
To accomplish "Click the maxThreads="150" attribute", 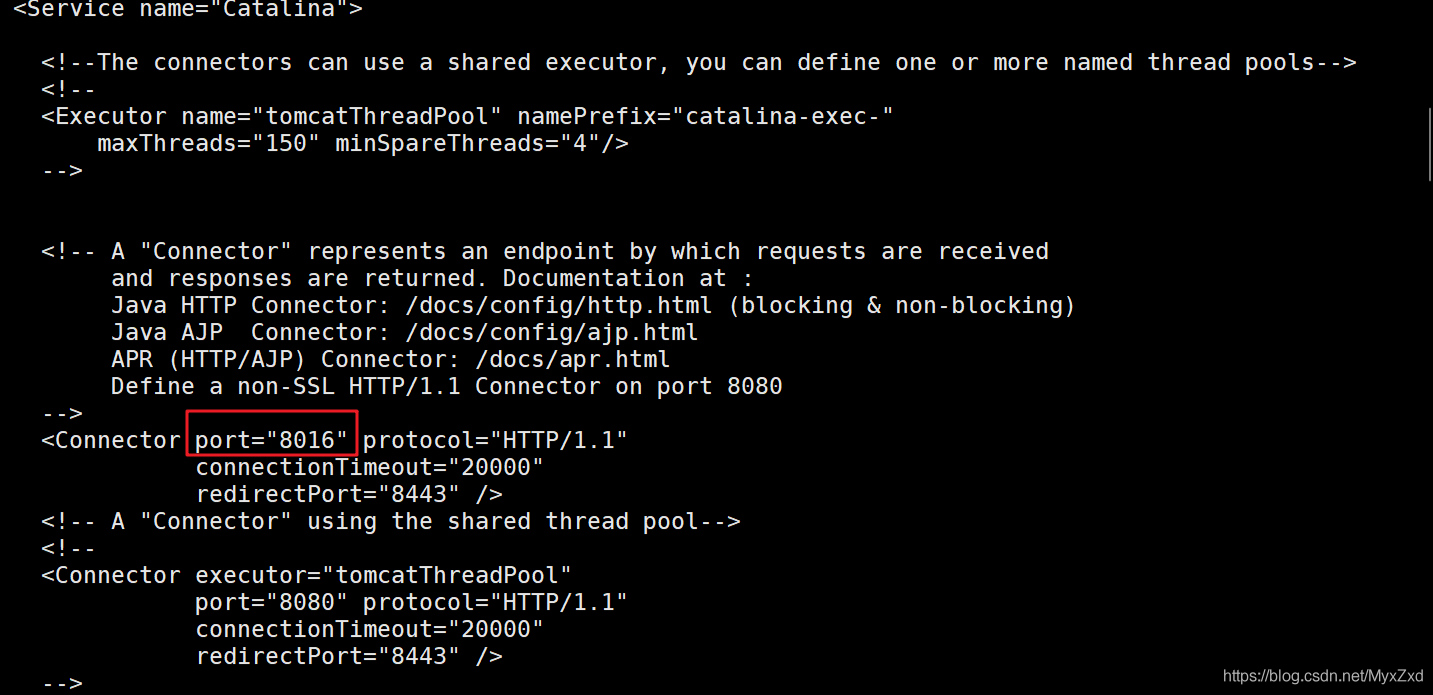I will 208,143.
